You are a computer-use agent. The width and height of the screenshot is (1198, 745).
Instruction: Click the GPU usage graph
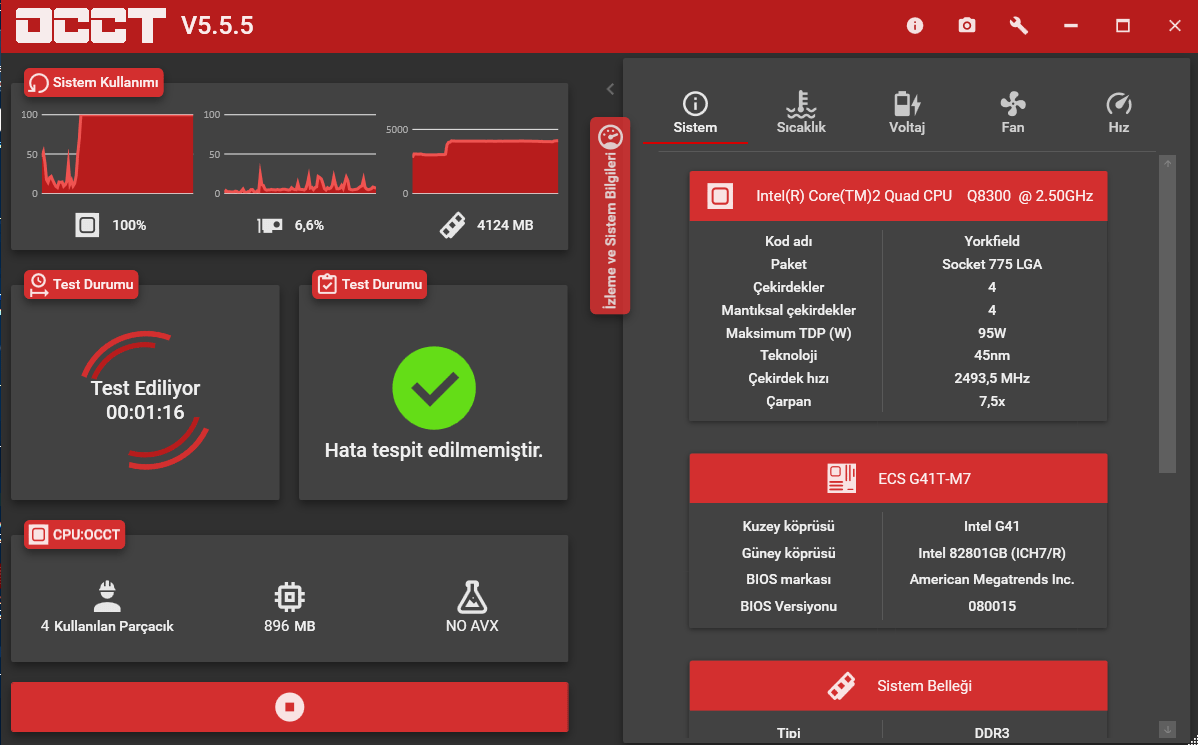point(300,154)
